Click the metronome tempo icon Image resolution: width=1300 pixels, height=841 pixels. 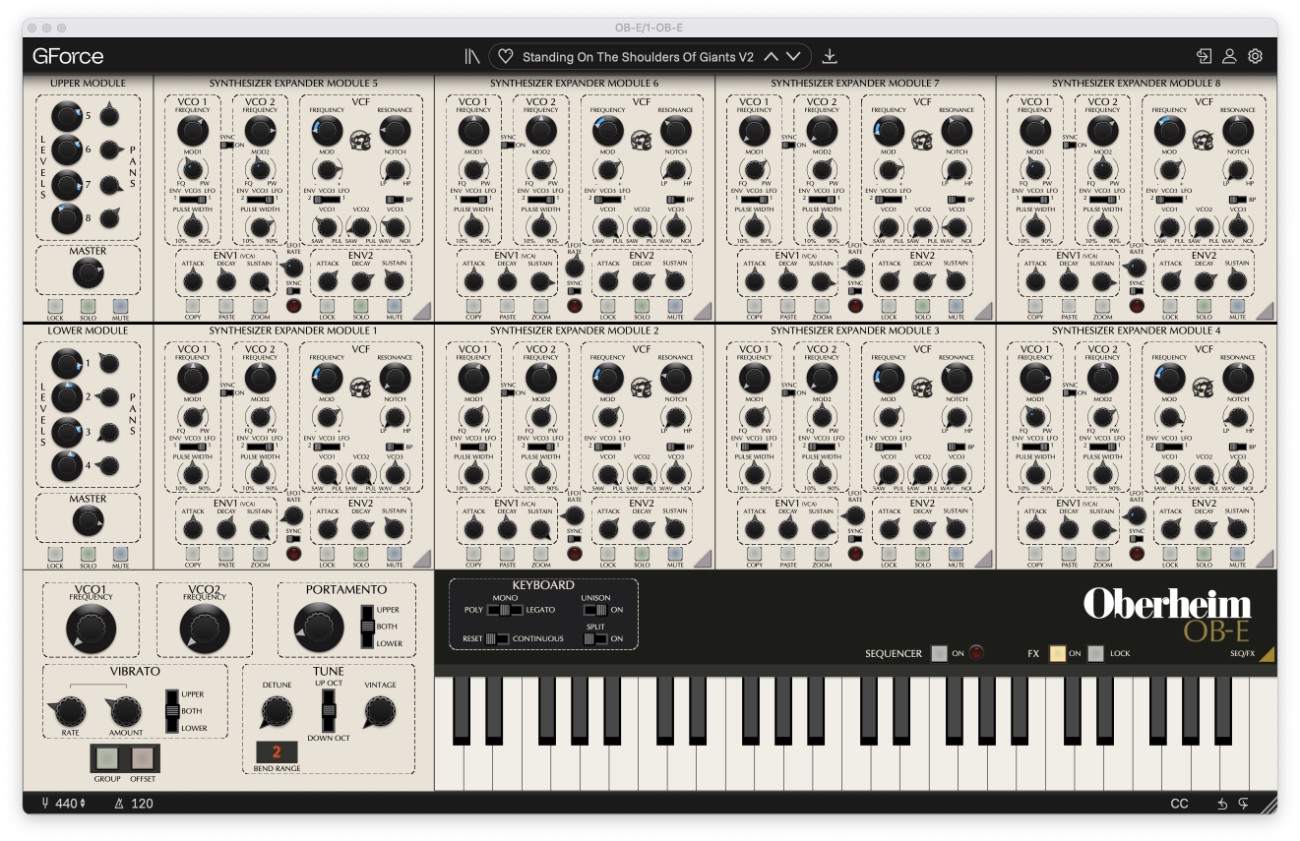pos(119,803)
